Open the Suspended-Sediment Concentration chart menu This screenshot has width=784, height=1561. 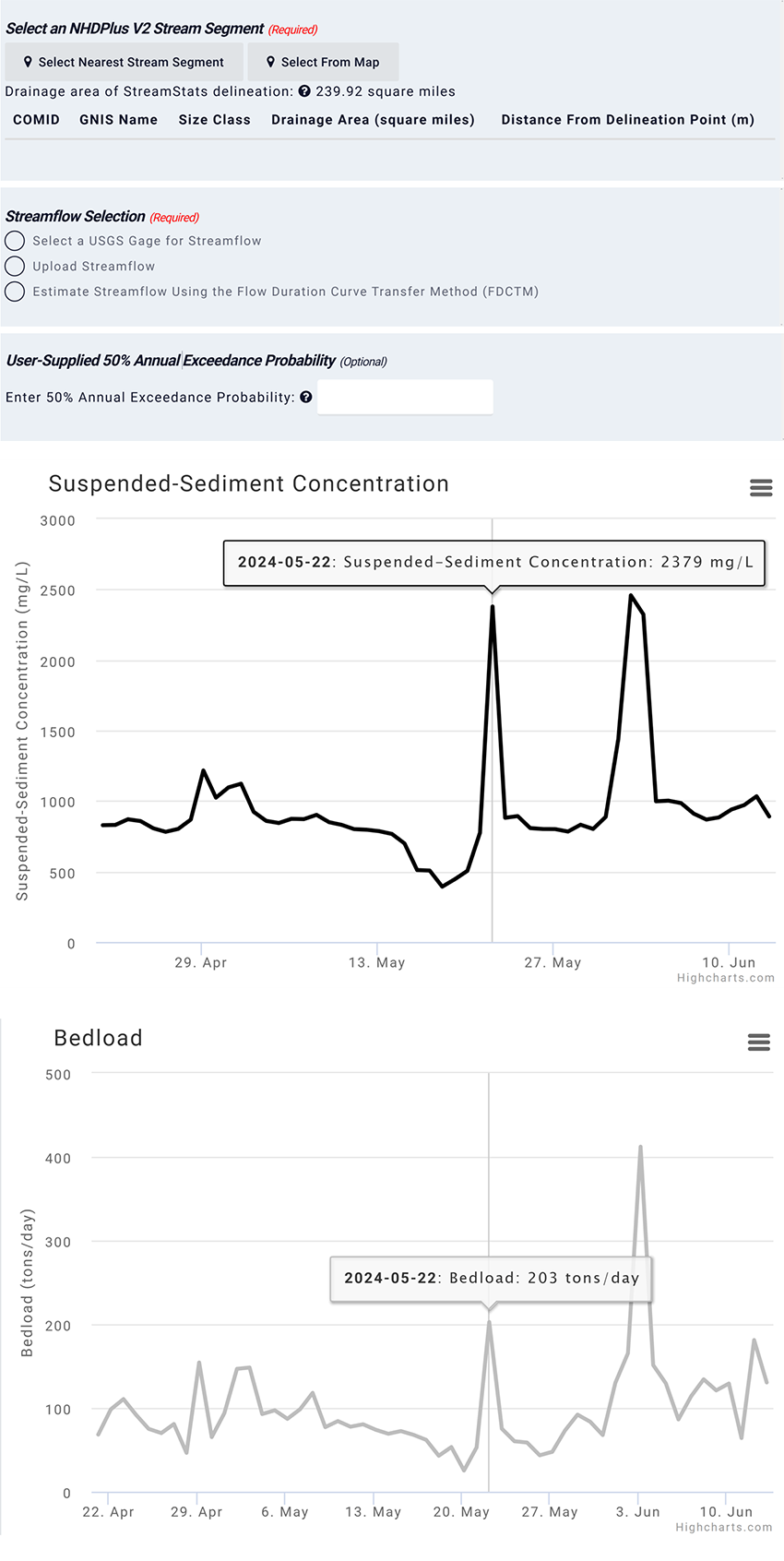[x=761, y=488]
